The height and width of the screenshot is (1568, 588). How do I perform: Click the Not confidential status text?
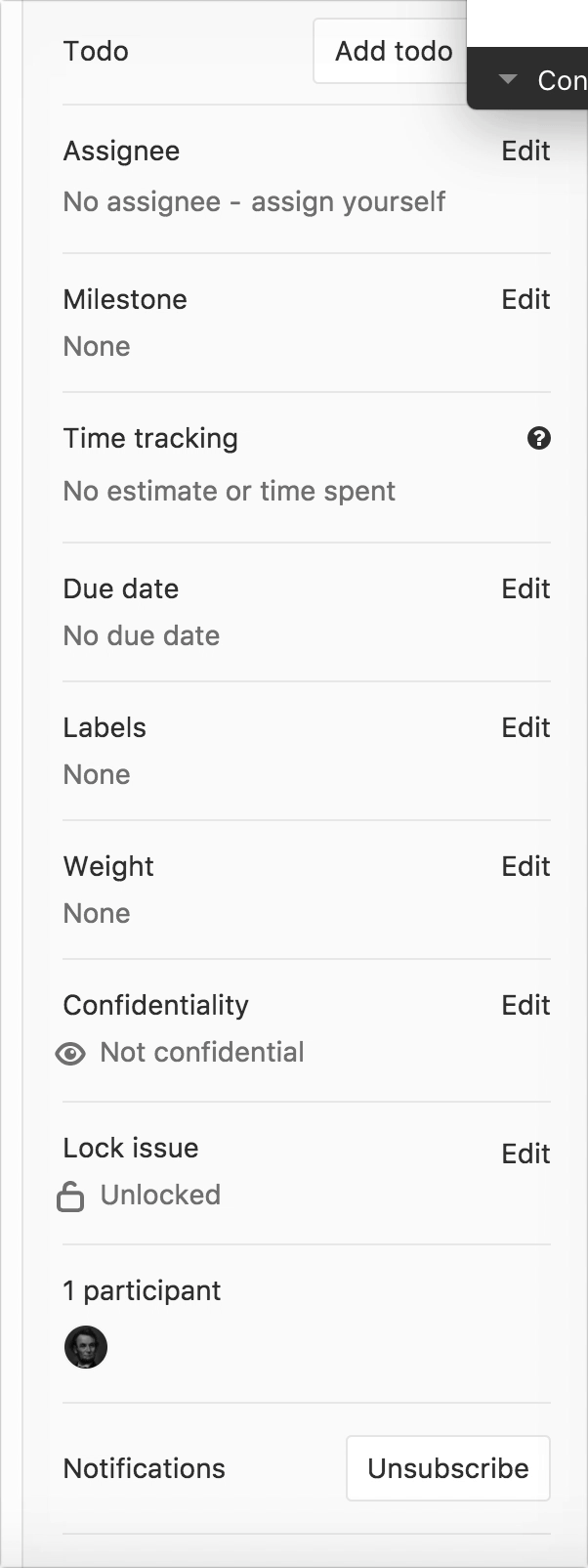202,1053
